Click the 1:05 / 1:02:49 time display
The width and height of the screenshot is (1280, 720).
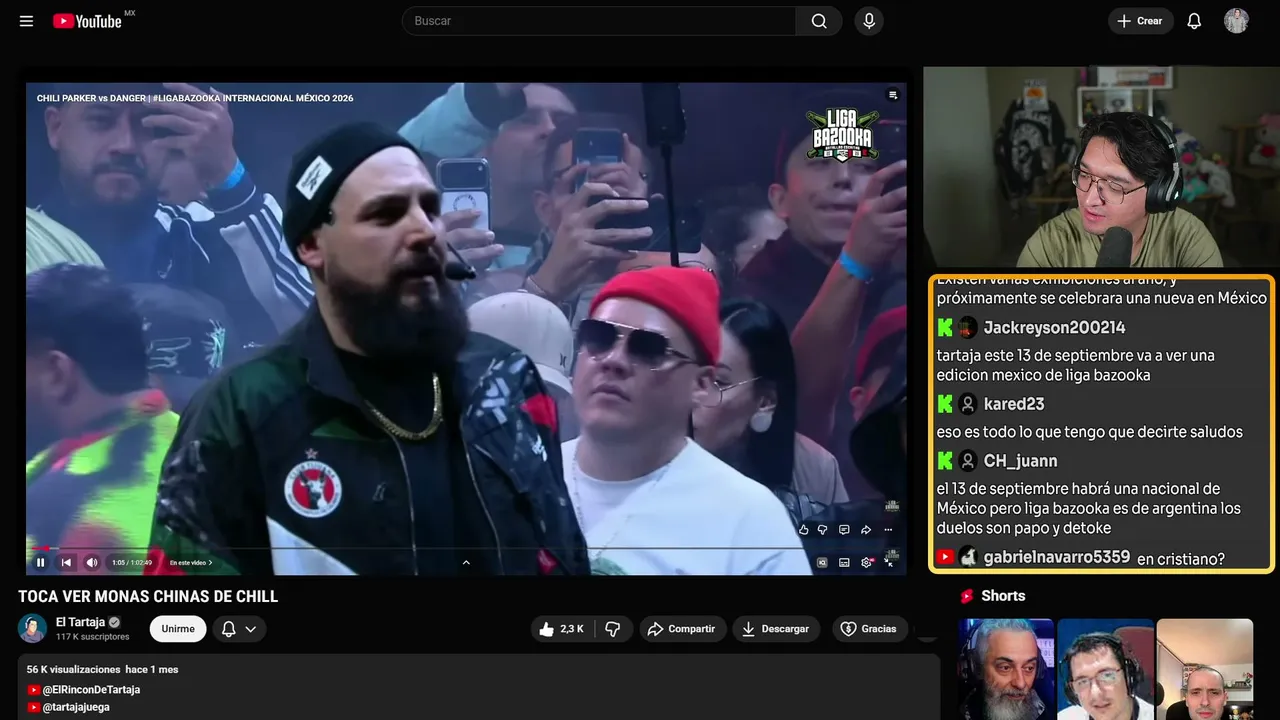tap(132, 563)
